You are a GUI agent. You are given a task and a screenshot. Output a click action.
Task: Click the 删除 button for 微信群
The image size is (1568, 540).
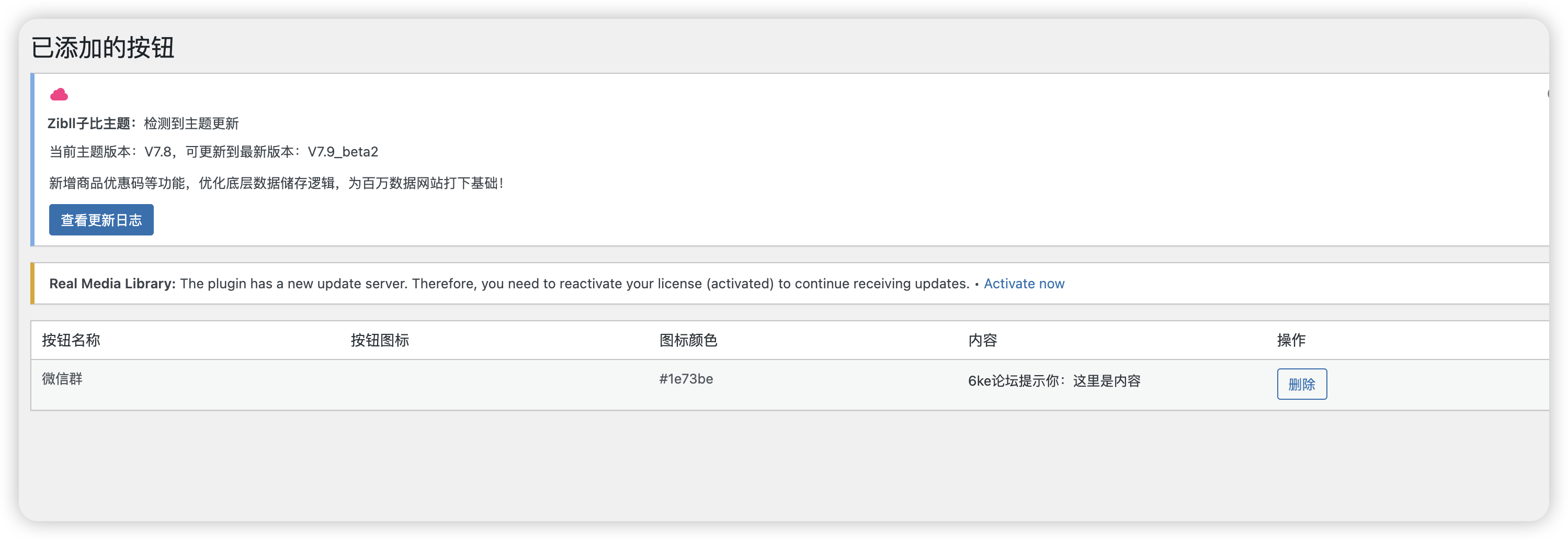(1302, 384)
